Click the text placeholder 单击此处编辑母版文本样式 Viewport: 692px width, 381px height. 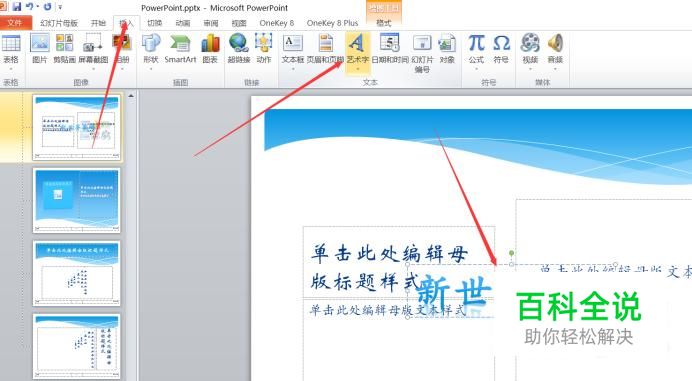[388, 310]
